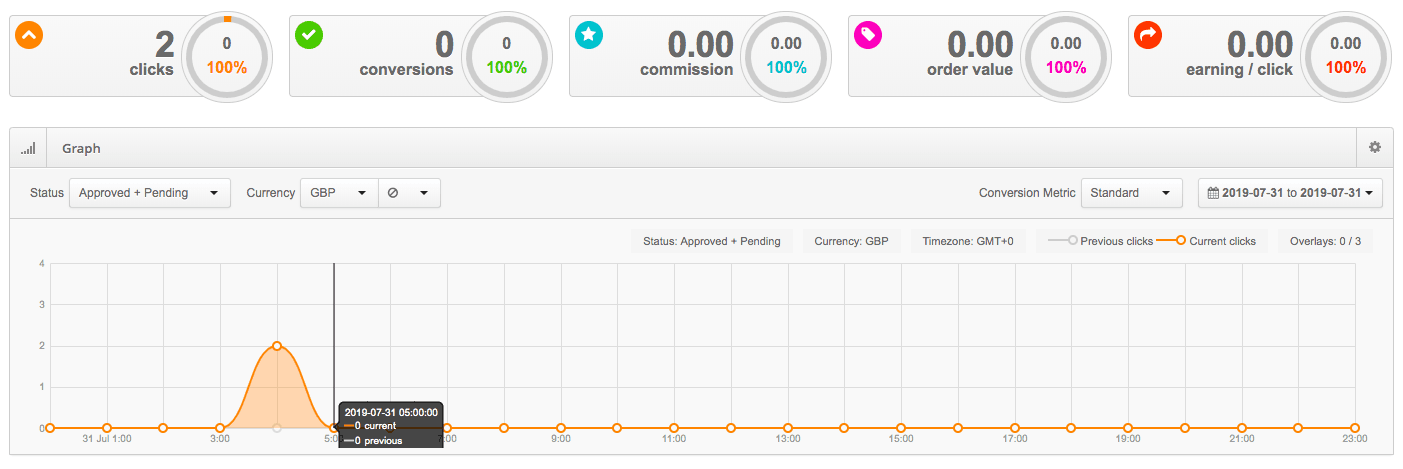
Task: Click the Timezone: GMT+0 badge
Action: point(968,241)
